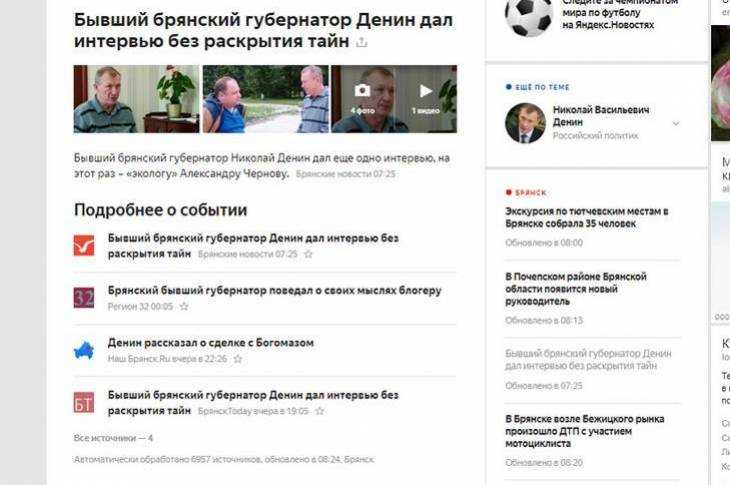Open the БРЯНСК regional section label
Image resolution: width=730 pixels, height=485 pixels.
pos(530,193)
